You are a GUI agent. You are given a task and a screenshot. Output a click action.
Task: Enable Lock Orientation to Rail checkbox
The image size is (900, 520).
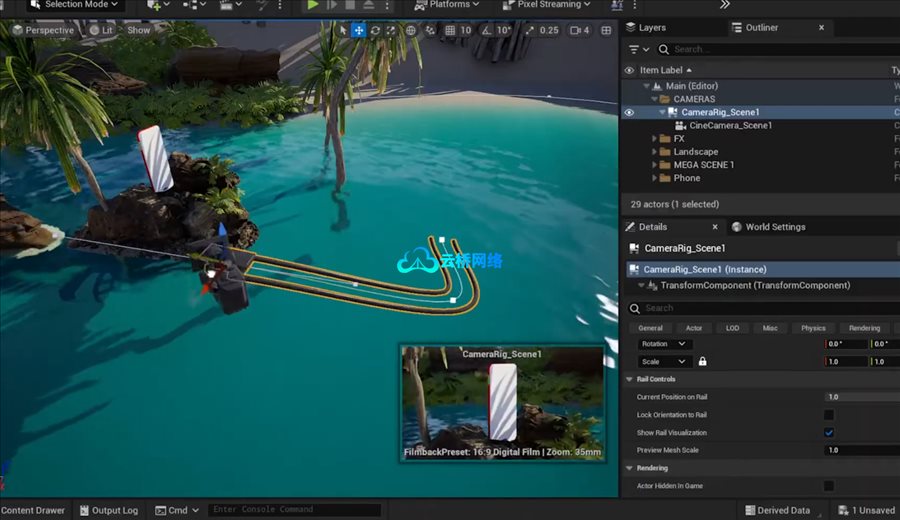click(x=828, y=415)
